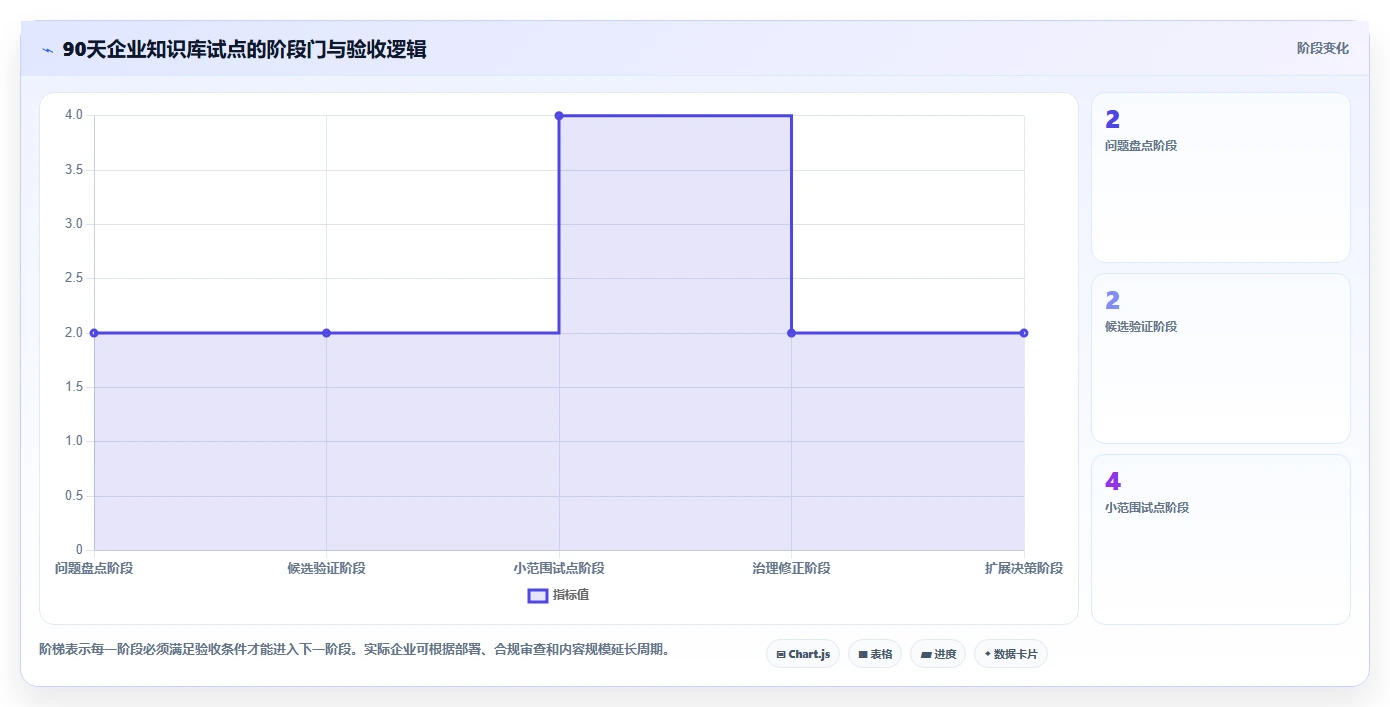Click x-axis label 扩展决策阶段
This screenshot has width=1390, height=707.
[1024, 568]
